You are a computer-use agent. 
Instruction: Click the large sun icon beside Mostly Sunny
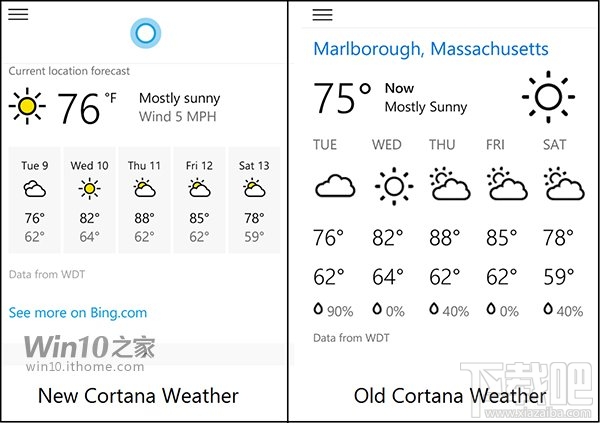tap(547, 98)
